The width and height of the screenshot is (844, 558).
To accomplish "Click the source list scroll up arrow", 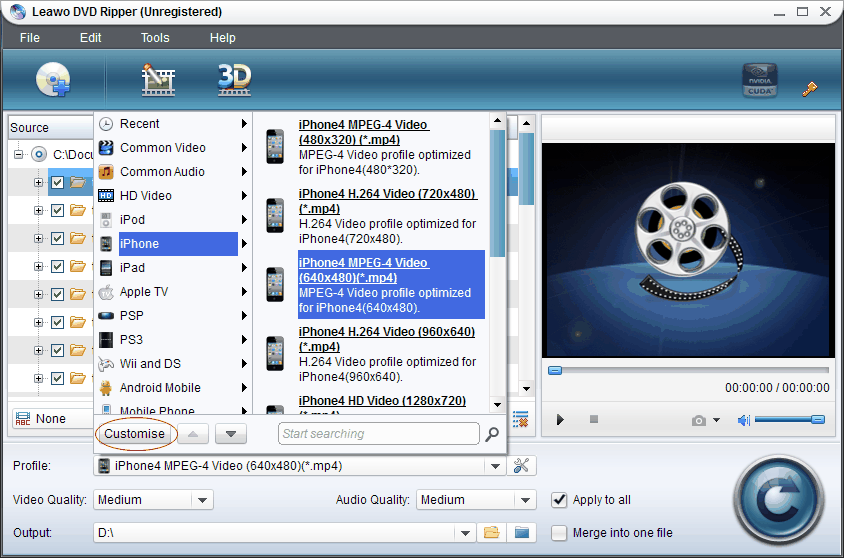I will click(526, 123).
